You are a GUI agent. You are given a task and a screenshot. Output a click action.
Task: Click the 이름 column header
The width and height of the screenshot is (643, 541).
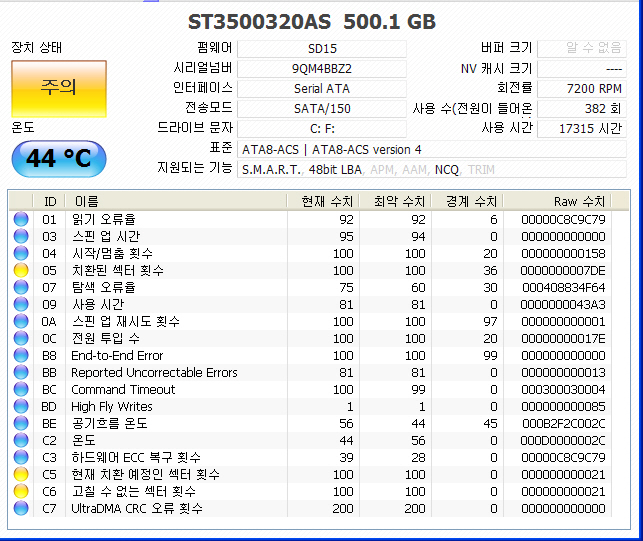(176, 201)
